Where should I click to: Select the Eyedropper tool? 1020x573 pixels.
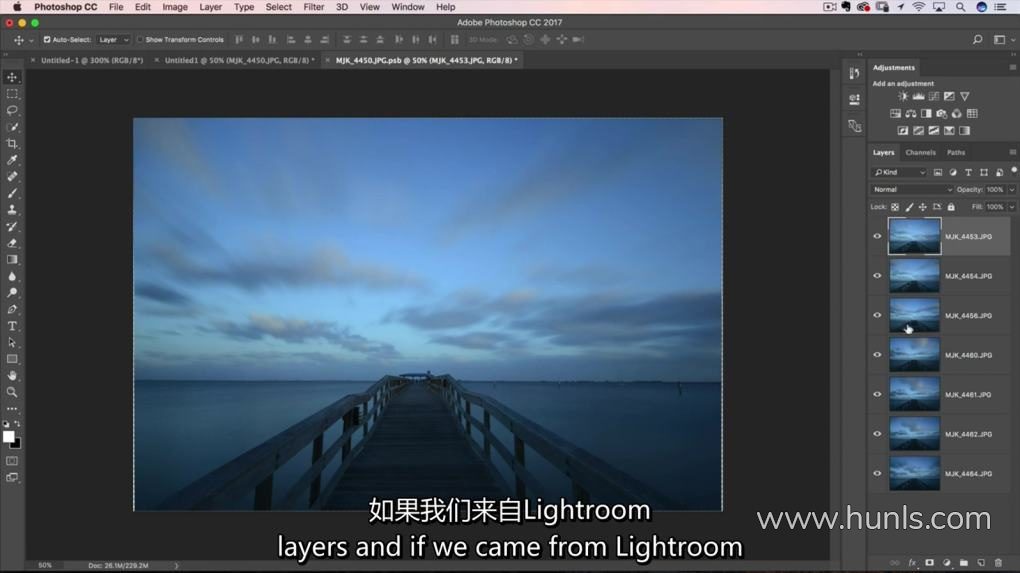pos(12,160)
